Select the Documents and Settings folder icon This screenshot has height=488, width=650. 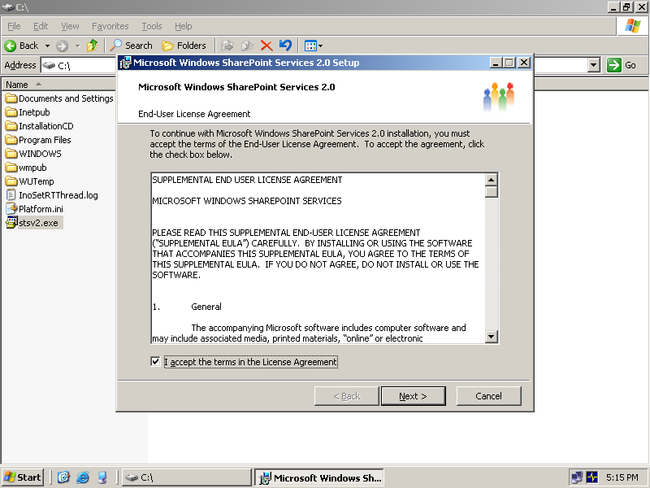12,98
